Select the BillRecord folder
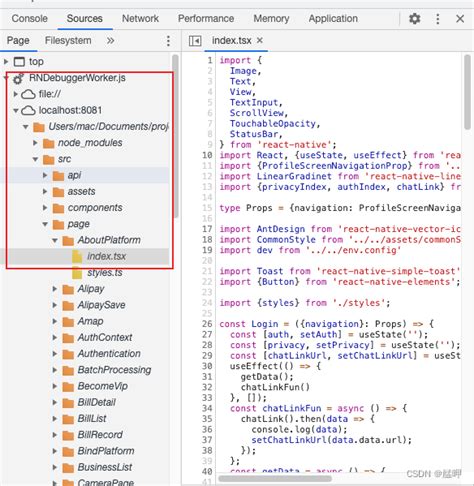This screenshot has width=474, height=486. [x=100, y=435]
